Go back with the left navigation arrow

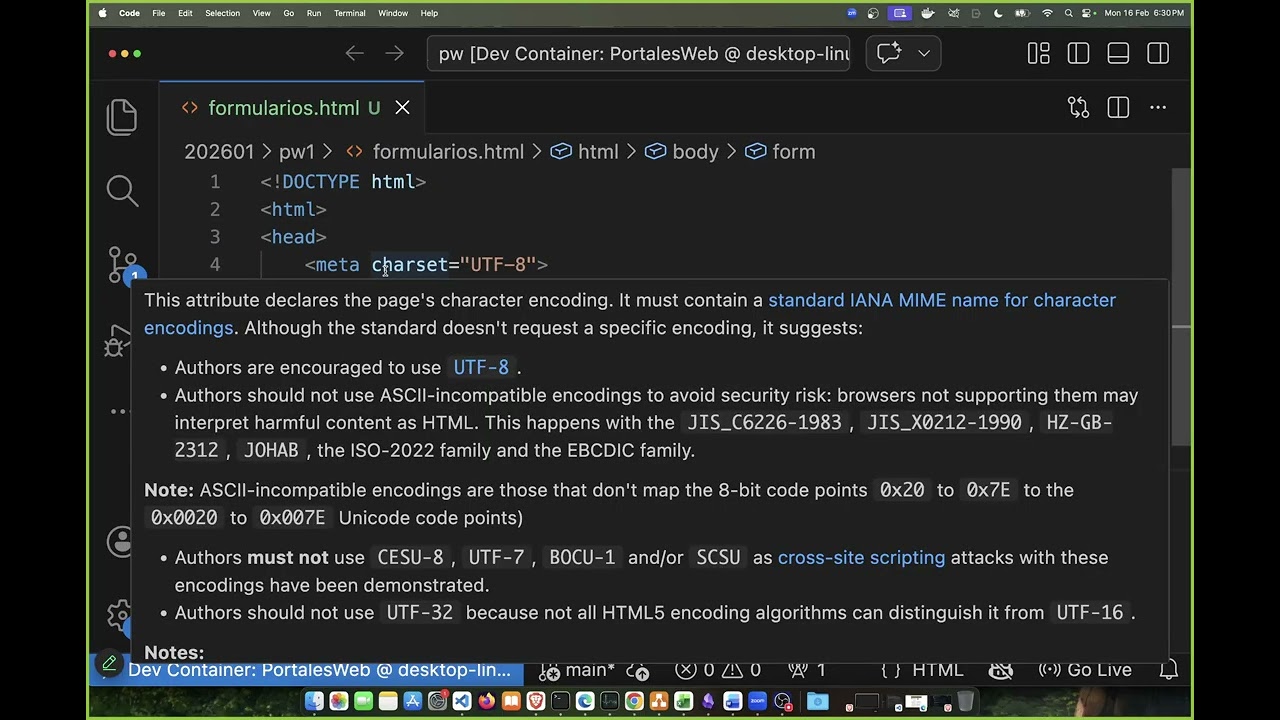[x=354, y=53]
